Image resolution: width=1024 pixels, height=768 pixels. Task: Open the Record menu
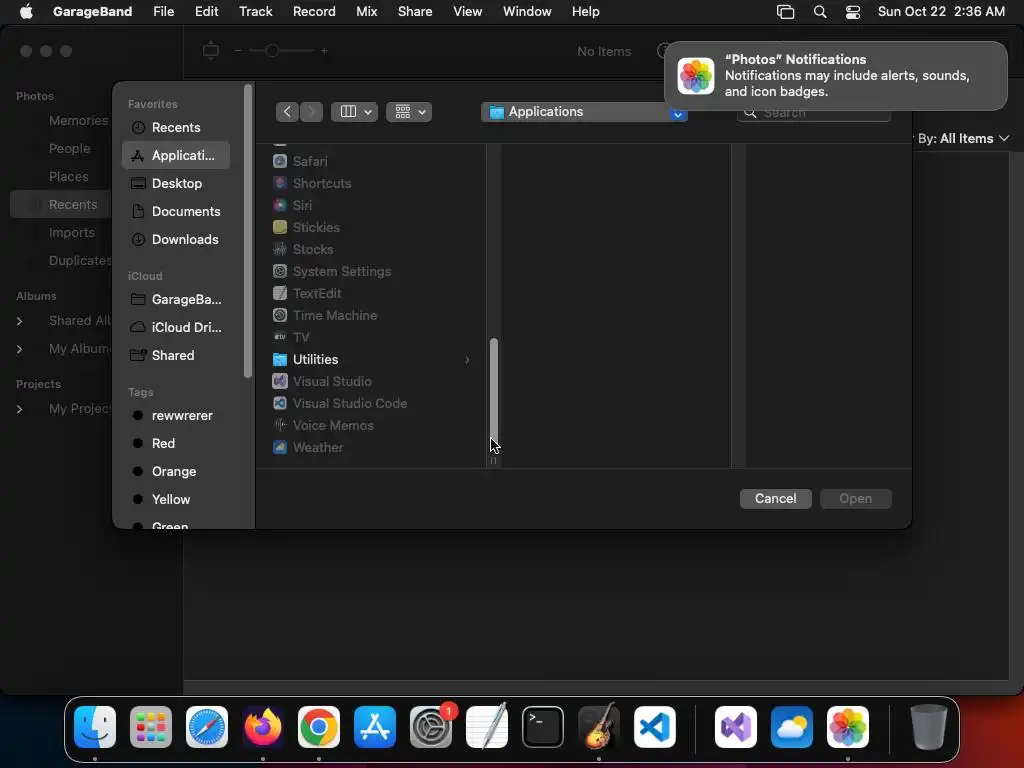coord(314,12)
